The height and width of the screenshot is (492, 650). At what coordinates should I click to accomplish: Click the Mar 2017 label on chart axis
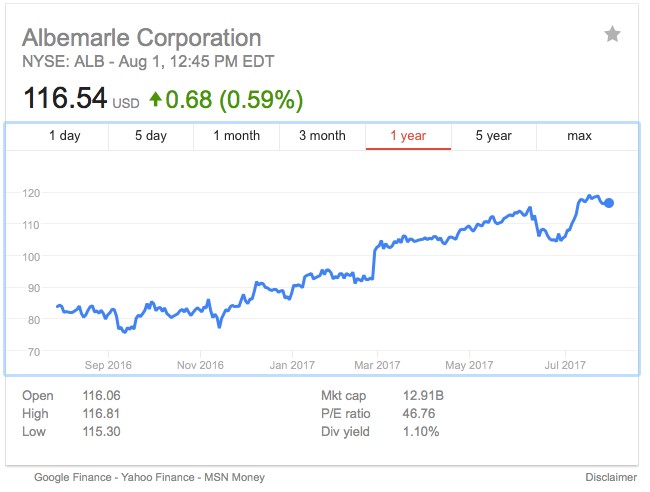tap(376, 365)
